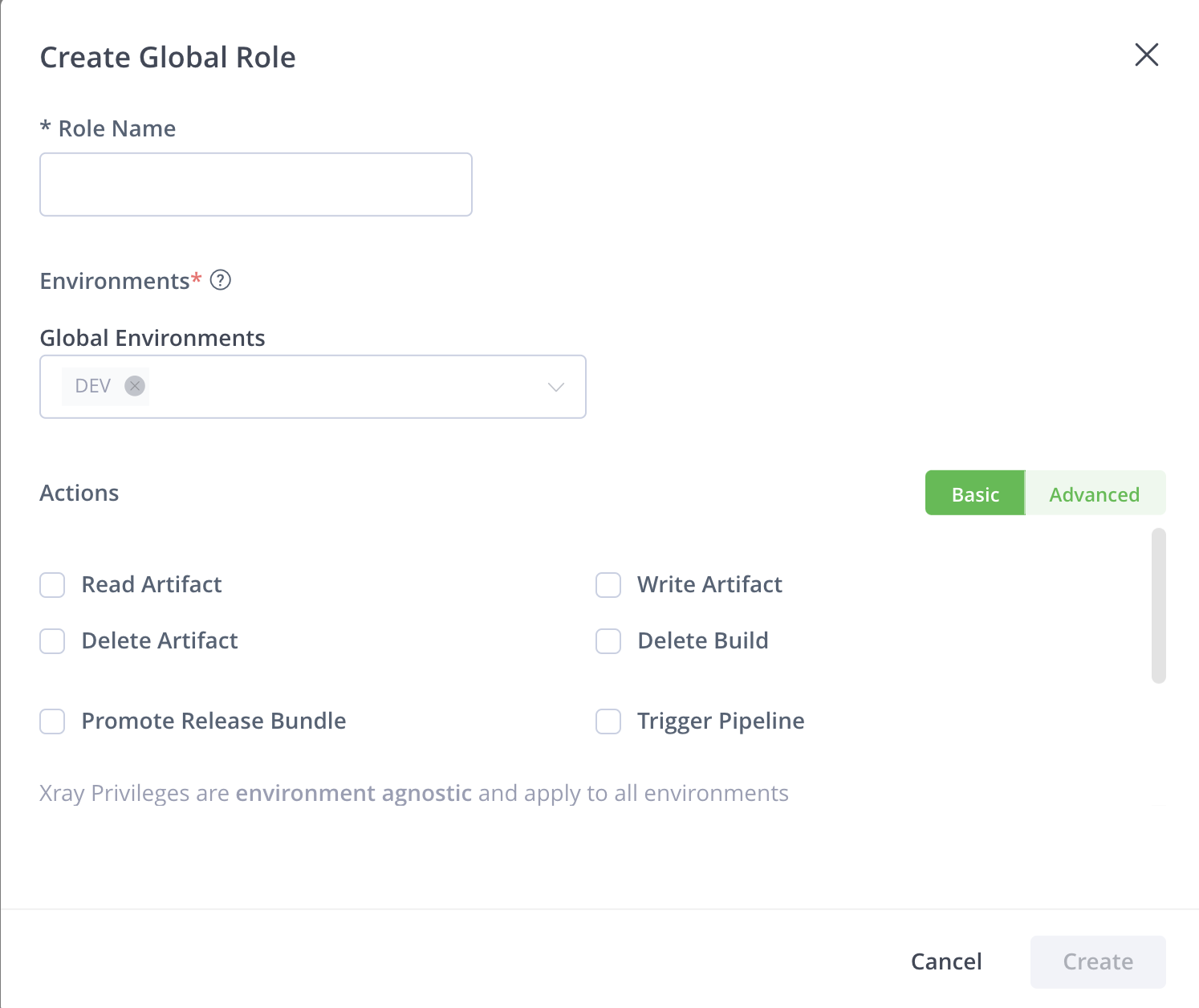Open the Environments help tooltip icon
The width and height of the screenshot is (1199, 1008).
pyautogui.click(x=222, y=280)
